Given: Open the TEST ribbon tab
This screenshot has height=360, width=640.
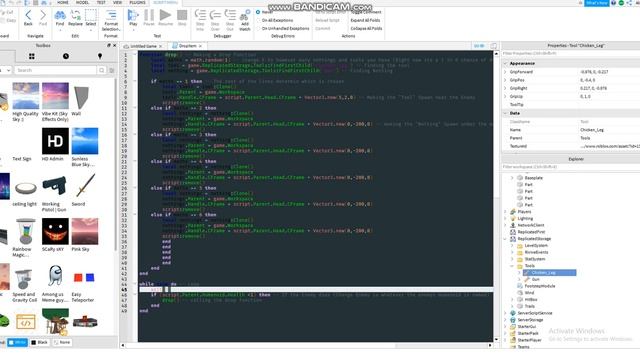Looking at the screenshot, I should pyautogui.click(x=101, y=2).
